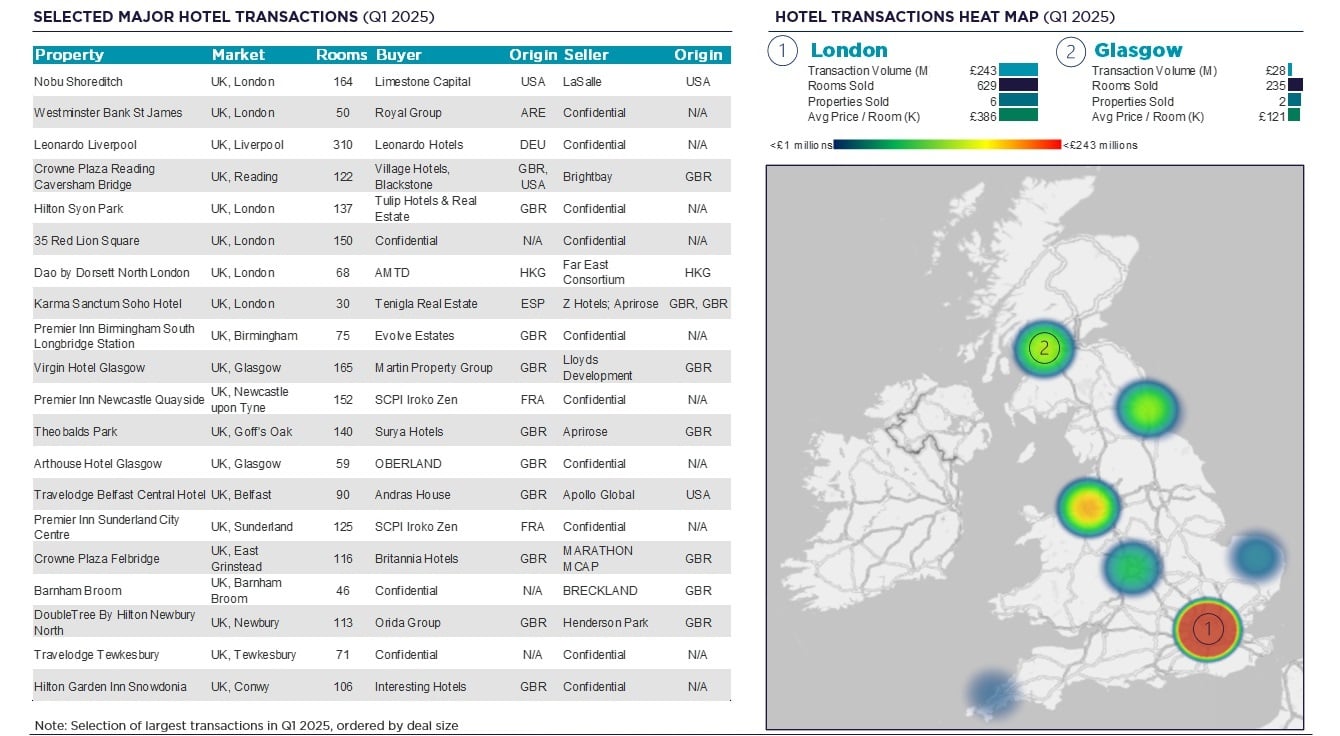Select Dao by Dorsett North London
1340x736 pixels.
tap(112, 273)
